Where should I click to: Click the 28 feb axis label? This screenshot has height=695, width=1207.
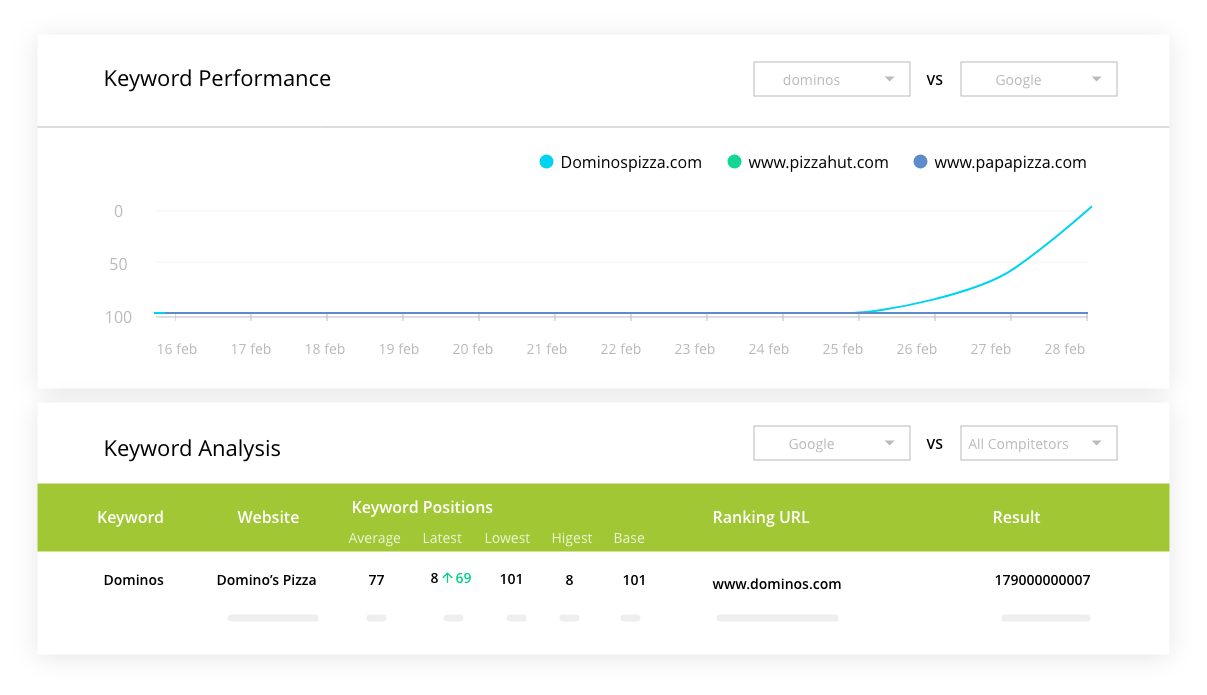pos(1064,349)
